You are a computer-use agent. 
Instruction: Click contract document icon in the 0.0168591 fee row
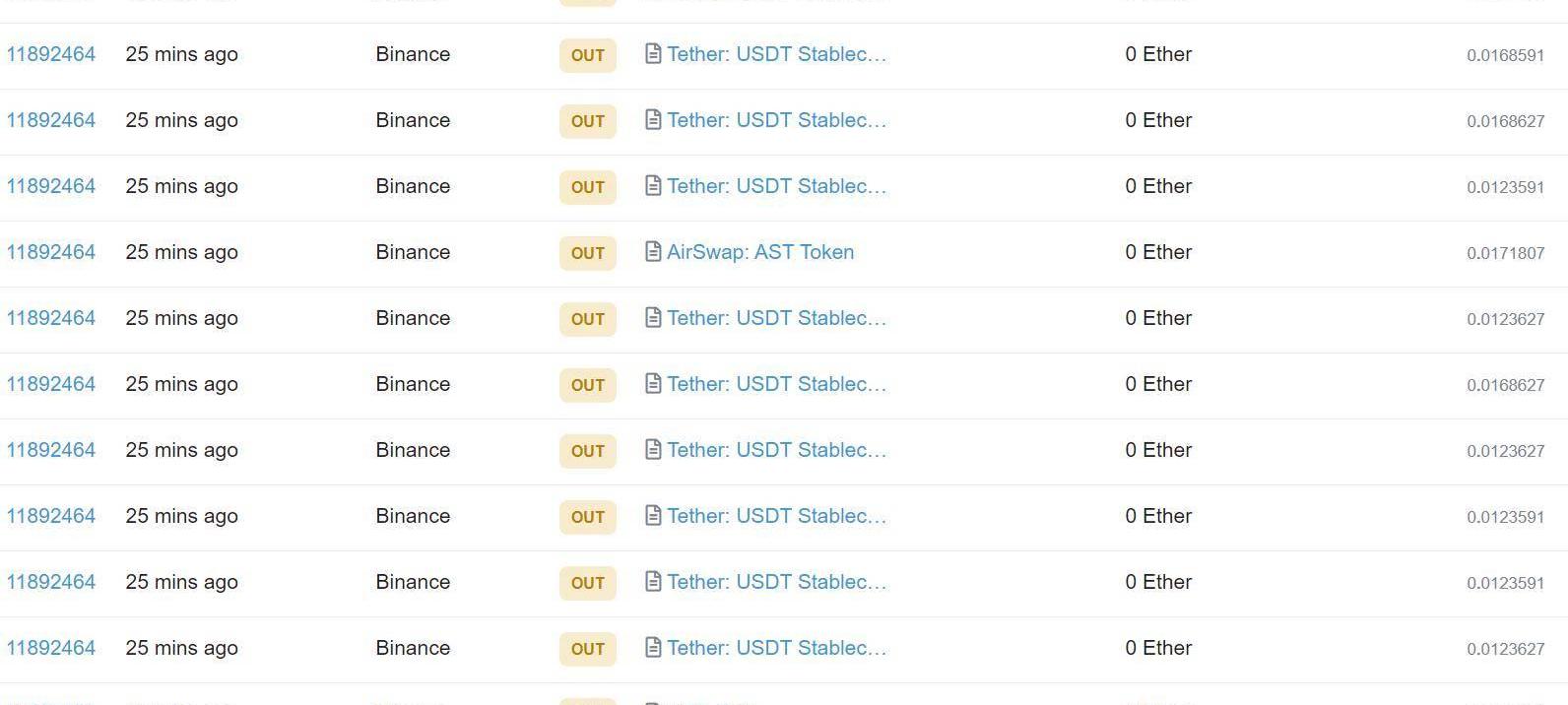coord(652,54)
